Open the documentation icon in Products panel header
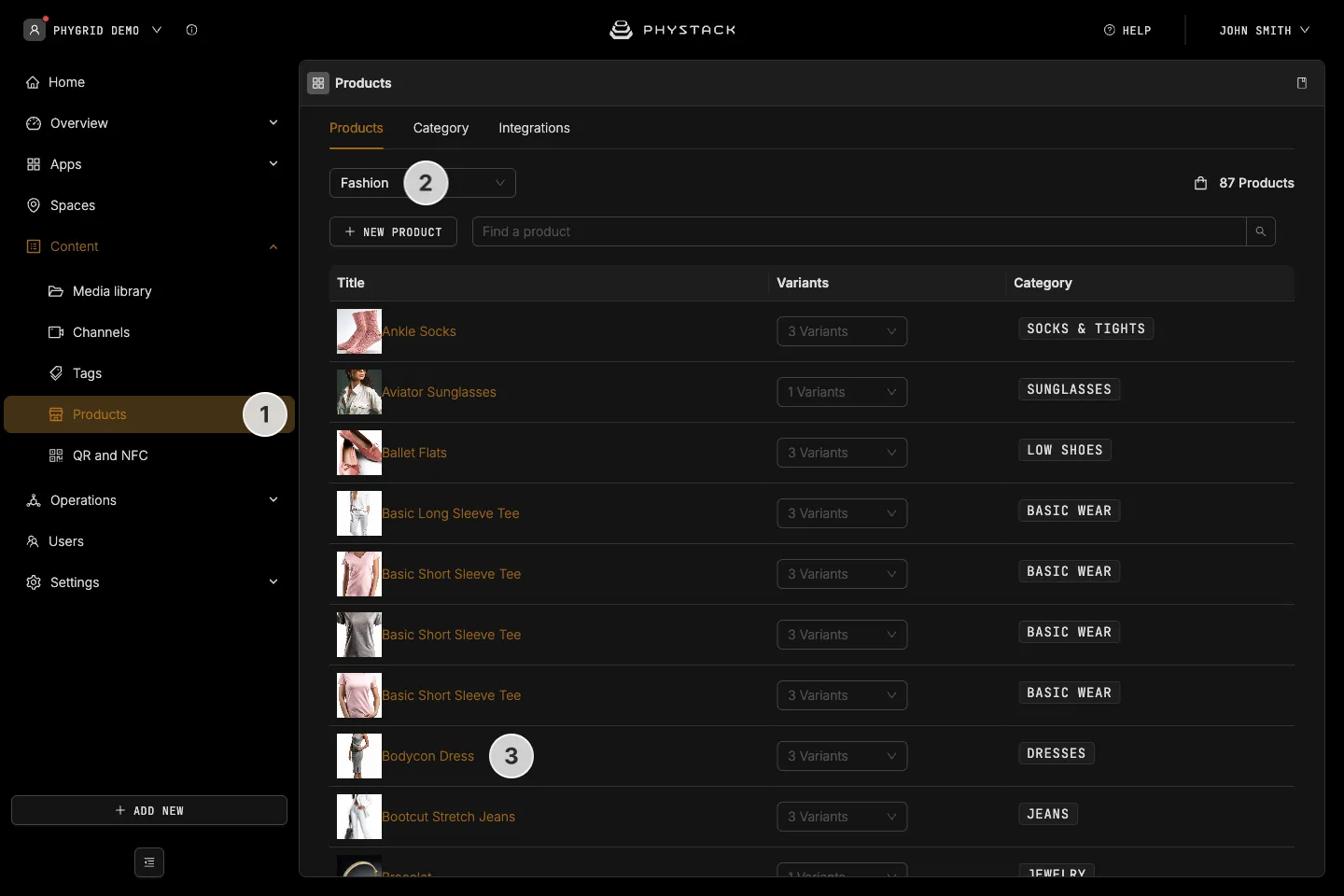The width and height of the screenshot is (1344, 896). (1302, 83)
